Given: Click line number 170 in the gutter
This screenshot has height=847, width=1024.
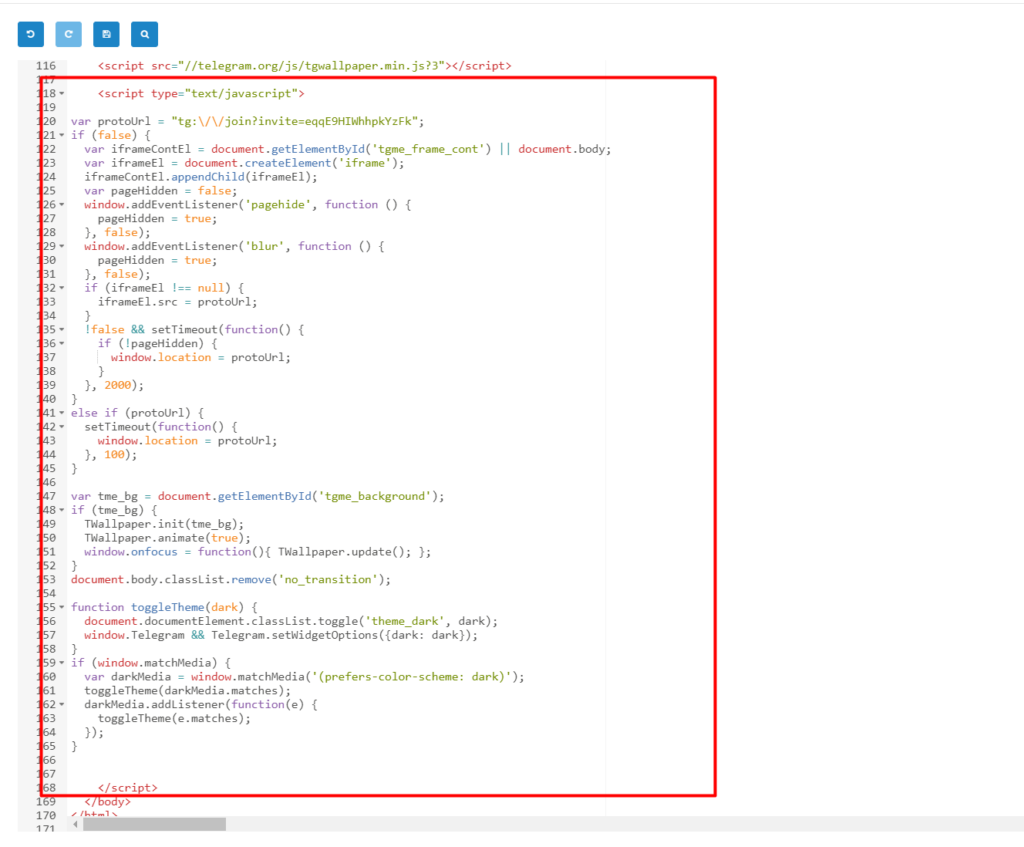Looking at the screenshot, I should click(x=46, y=816).
